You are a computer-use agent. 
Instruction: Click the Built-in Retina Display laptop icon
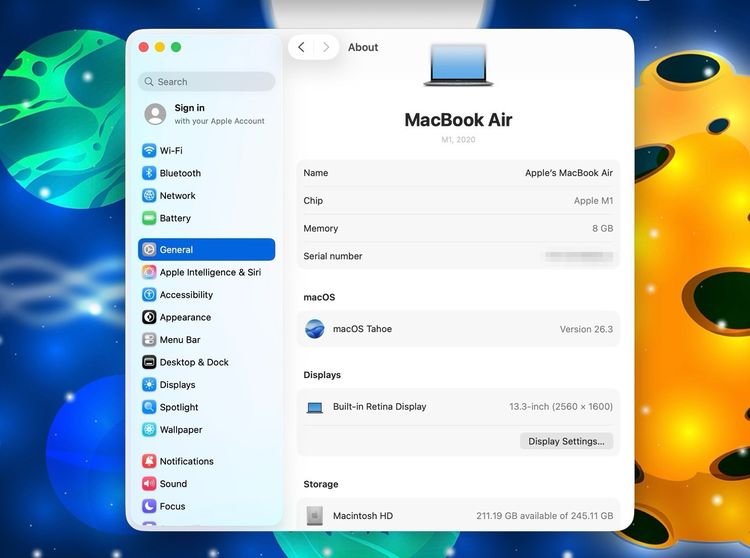point(315,407)
